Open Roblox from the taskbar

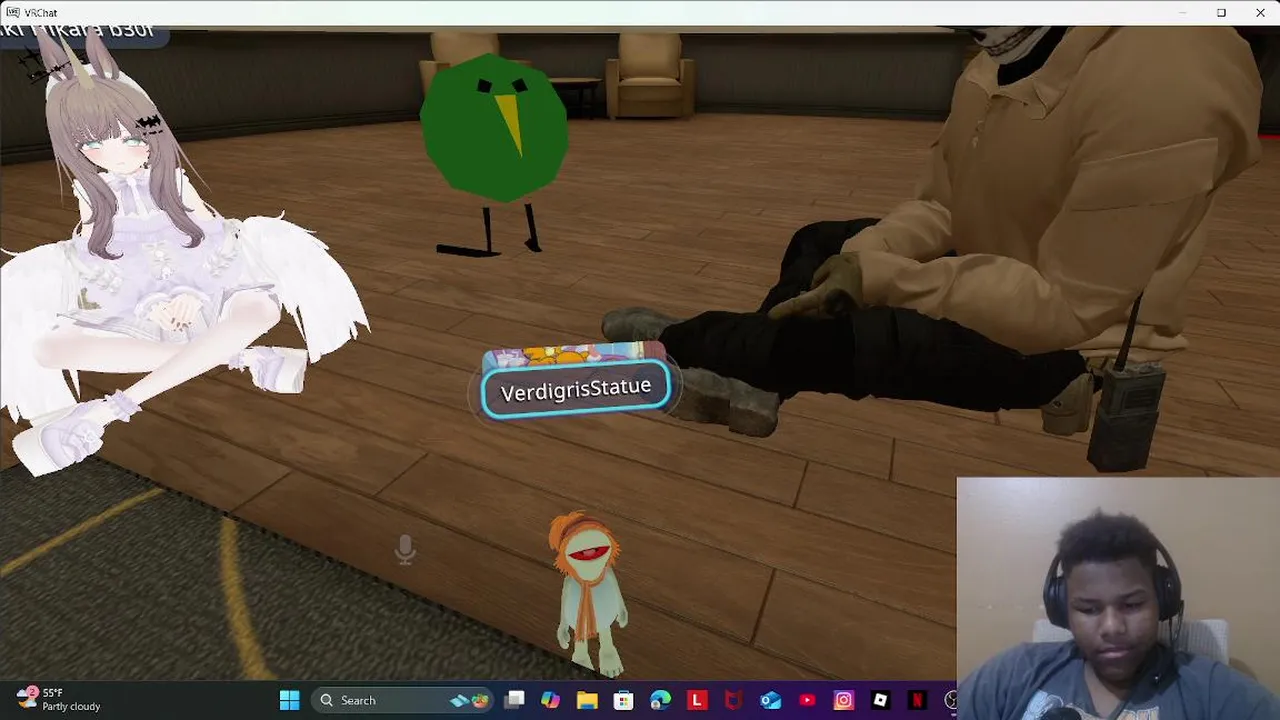click(880, 700)
